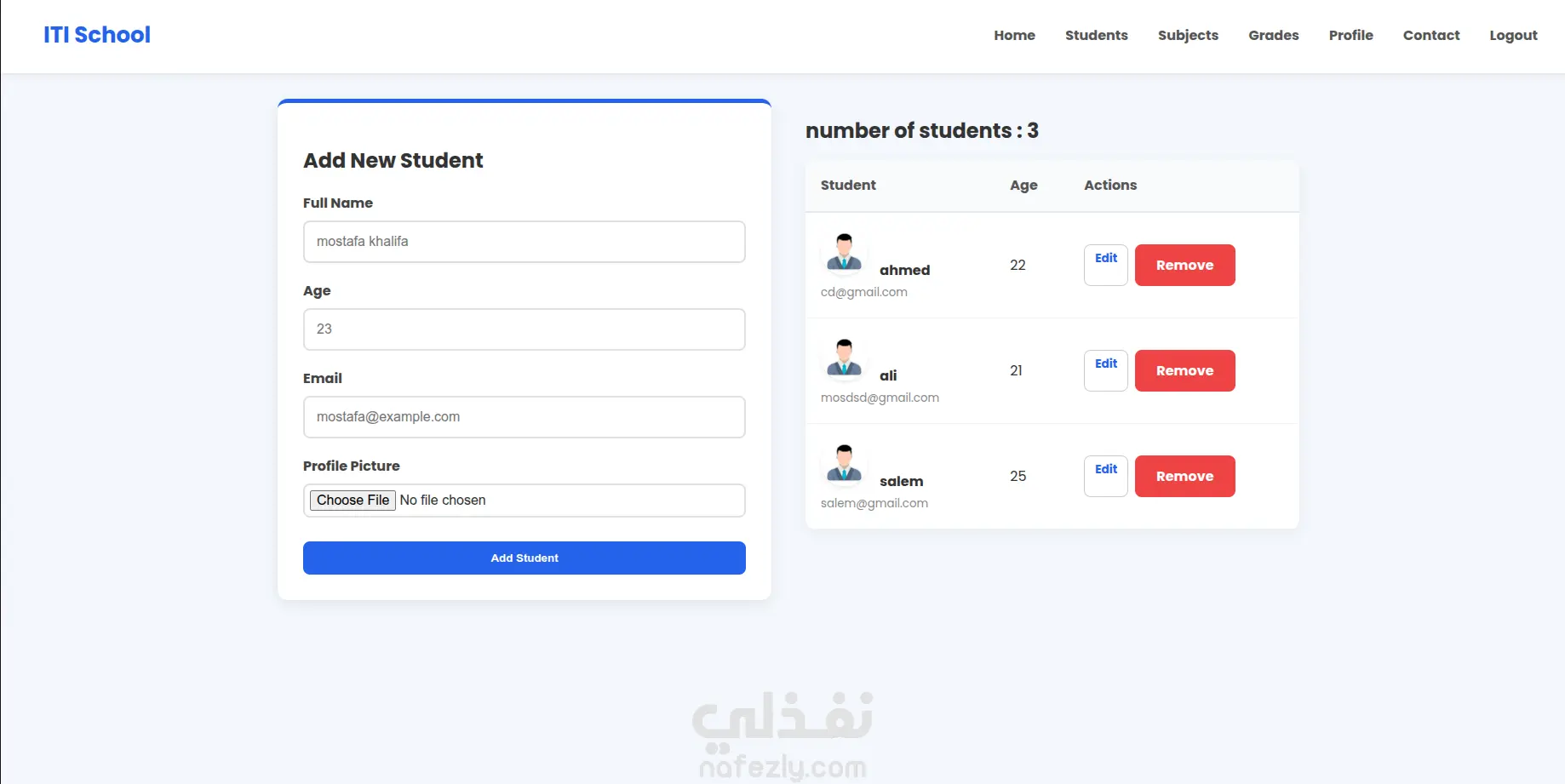Log out using the Logout link
This screenshot has height=784, width=1565.
[x=1513, y=35]
